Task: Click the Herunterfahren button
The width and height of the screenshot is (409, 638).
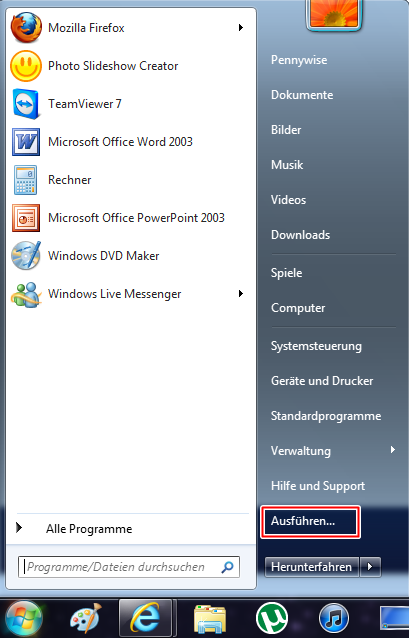Action: (x=311, y=567)
